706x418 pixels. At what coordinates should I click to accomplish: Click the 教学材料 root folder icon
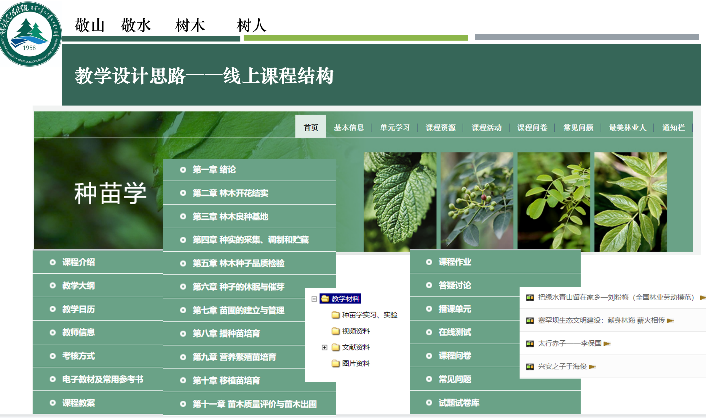click(325, 298)
